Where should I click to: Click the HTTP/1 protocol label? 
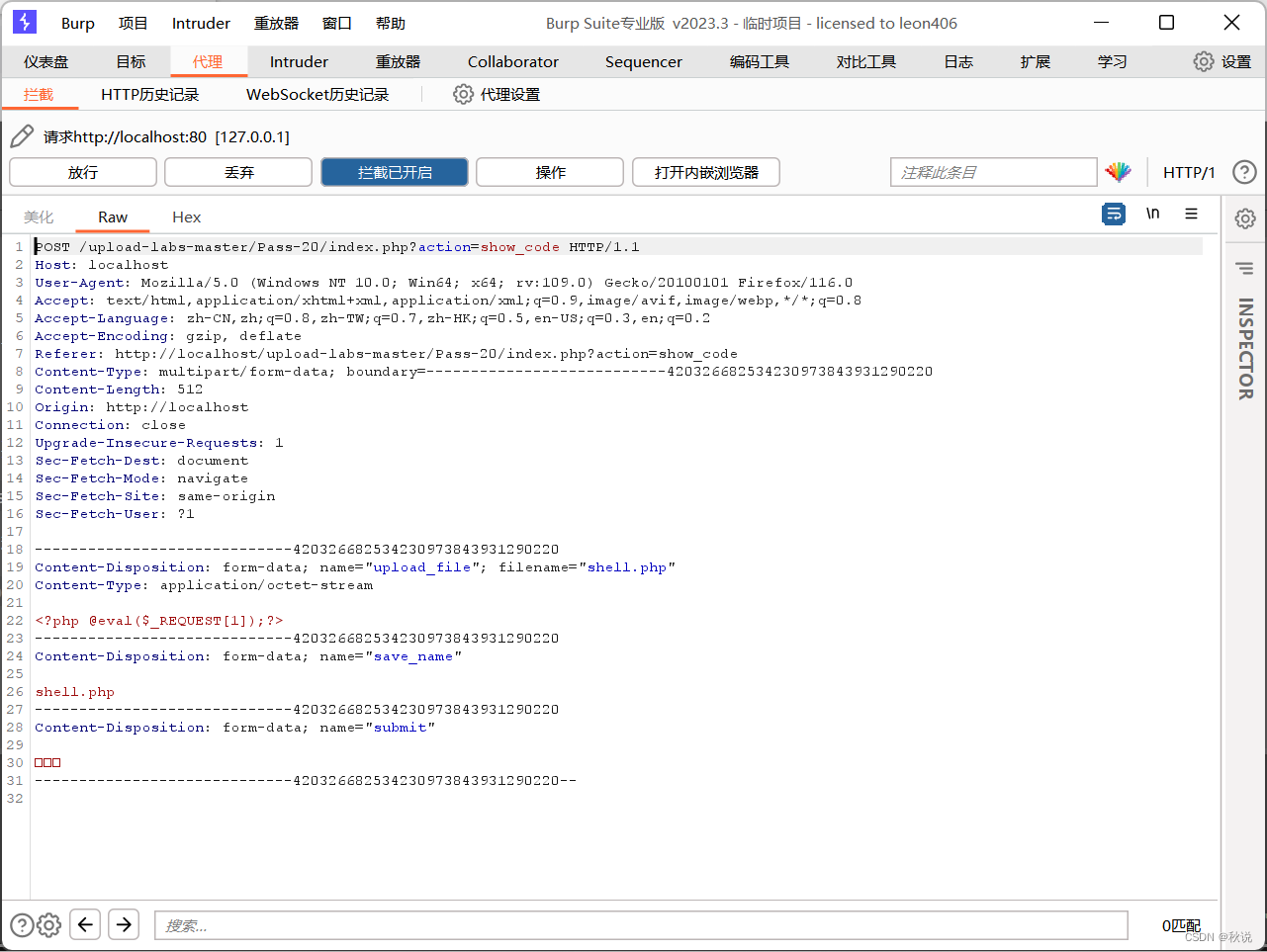(x=1189, y=172)
